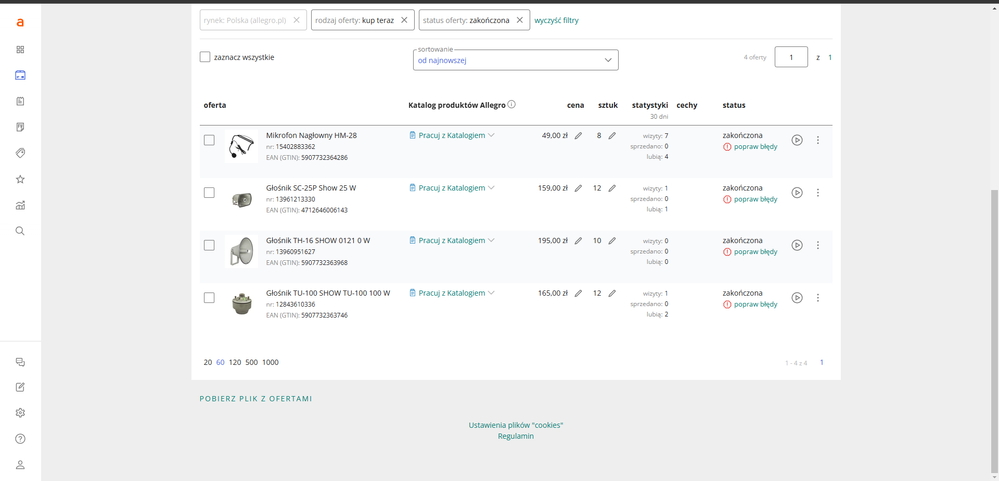Click the edit note icon in sidebar
This screenshot has width=999, height=481.
tap(20, 387)
